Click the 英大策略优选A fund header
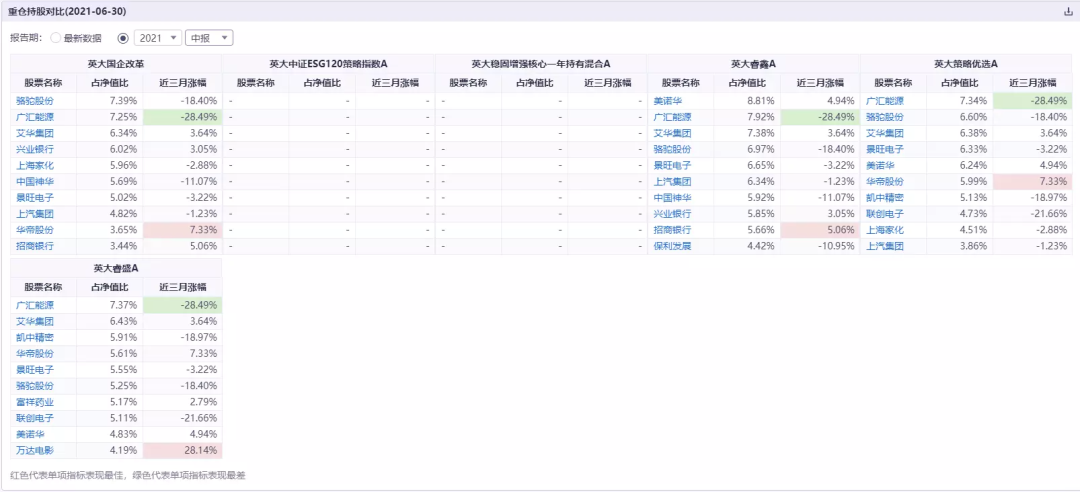The image size is (1080, 492). 966,64
